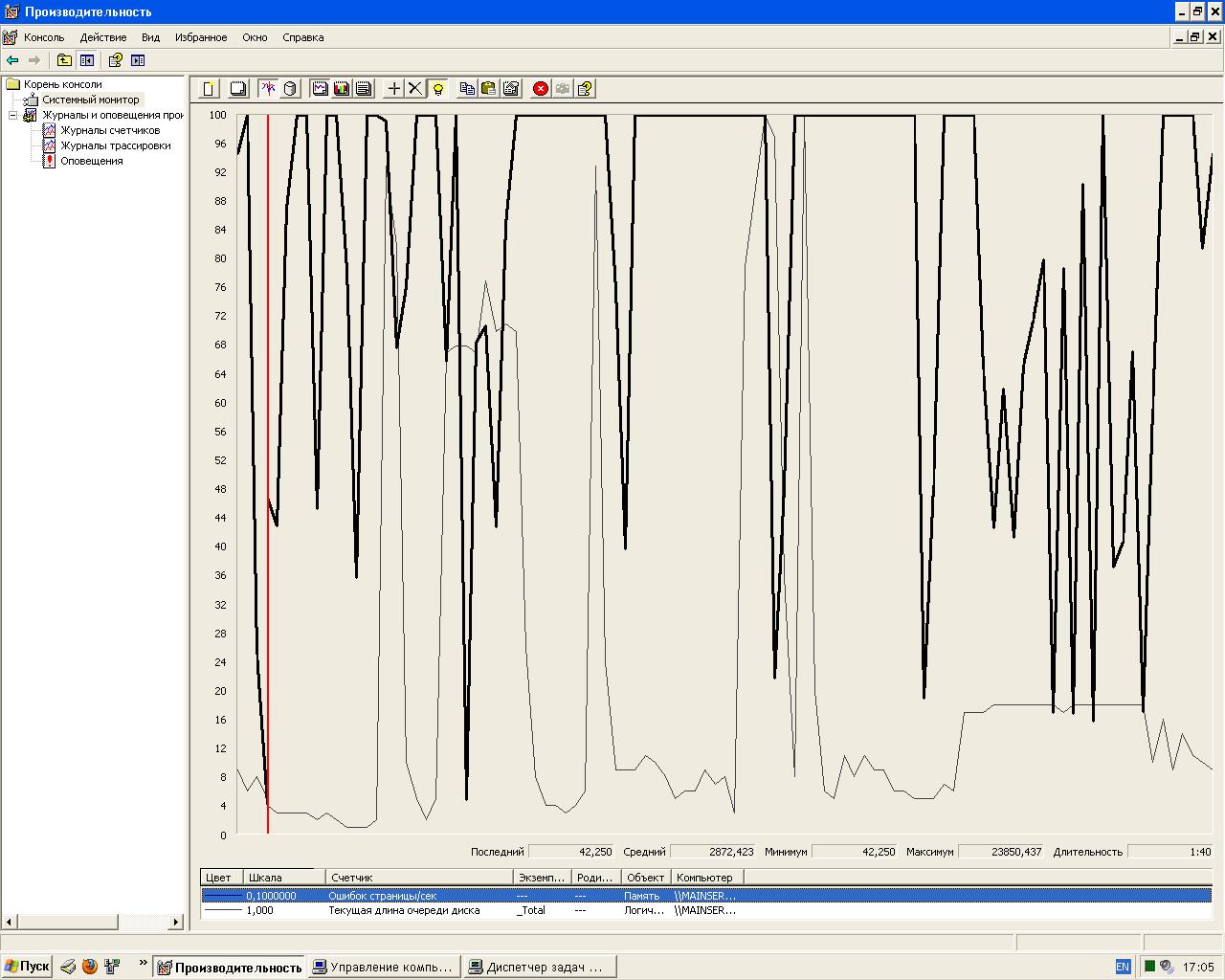Switch to the Histogram view button

click(x=342, y=89)
